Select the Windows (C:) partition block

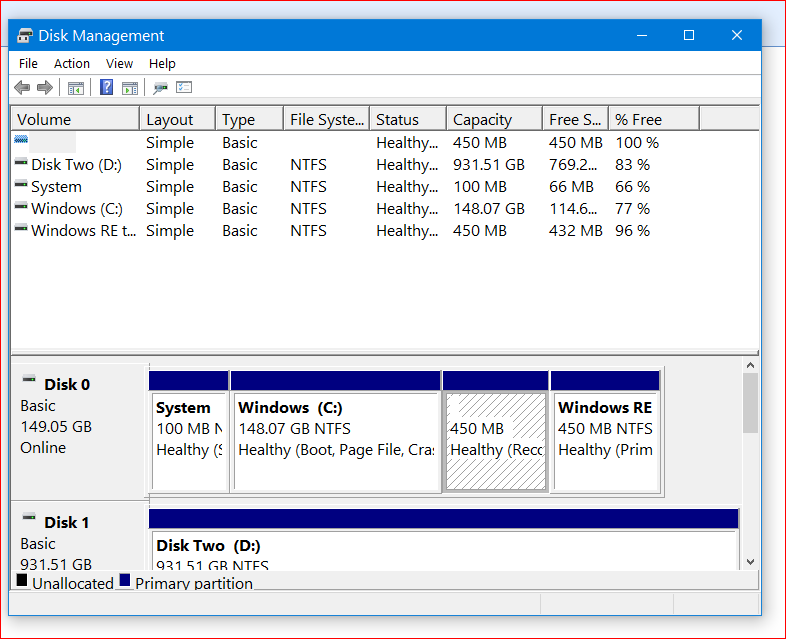(x=335, y=432)
